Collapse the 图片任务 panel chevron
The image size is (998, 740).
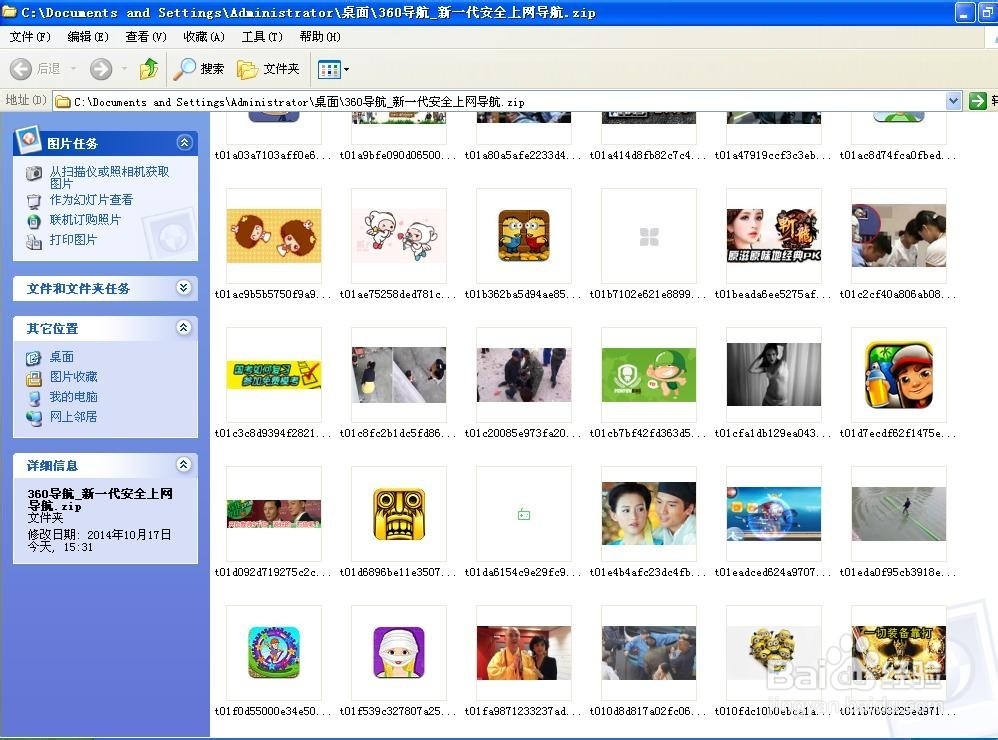tap(184, 143)
